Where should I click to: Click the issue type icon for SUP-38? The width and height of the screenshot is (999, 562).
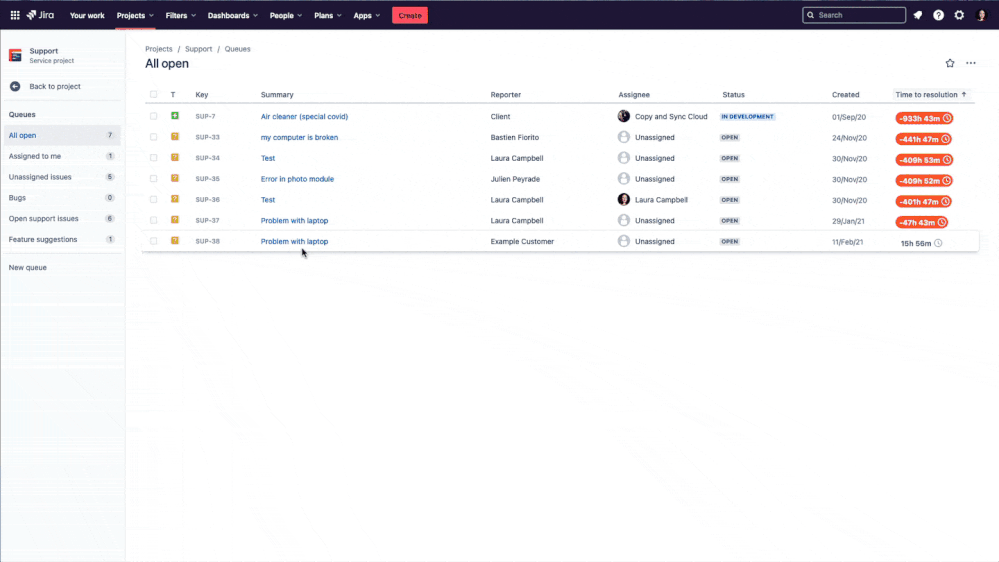pos(175,241)
